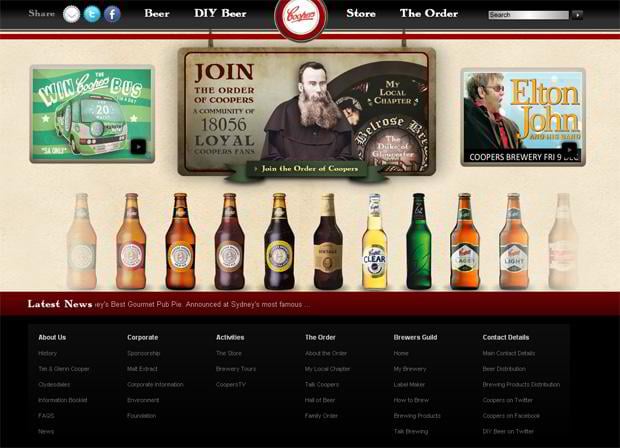Viewport: 620px width, 448px height.
Task: Open Coopers on Facebook footer link
Action: coord(511,415)
